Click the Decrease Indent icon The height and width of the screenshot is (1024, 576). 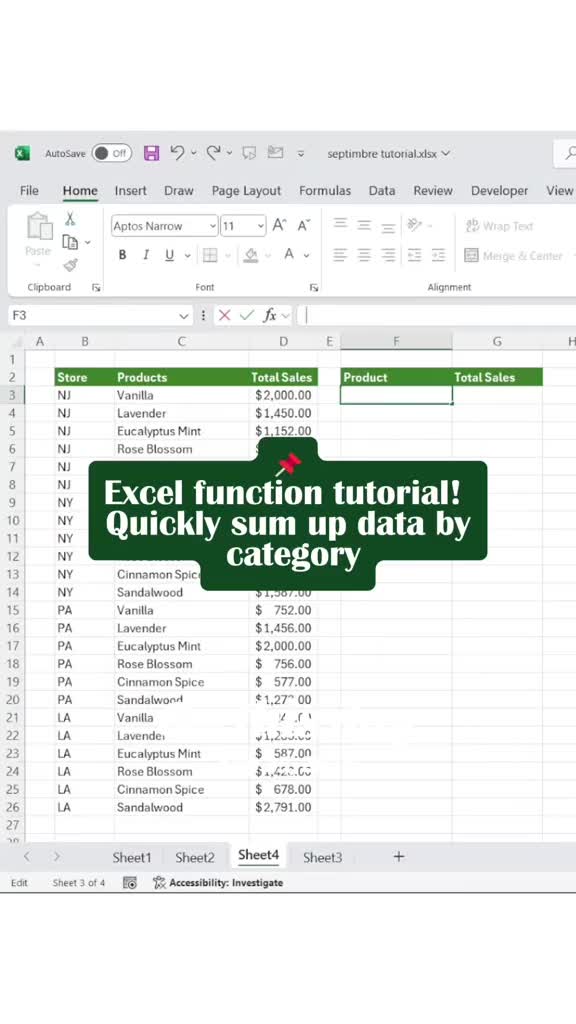(x=415, y=255)
